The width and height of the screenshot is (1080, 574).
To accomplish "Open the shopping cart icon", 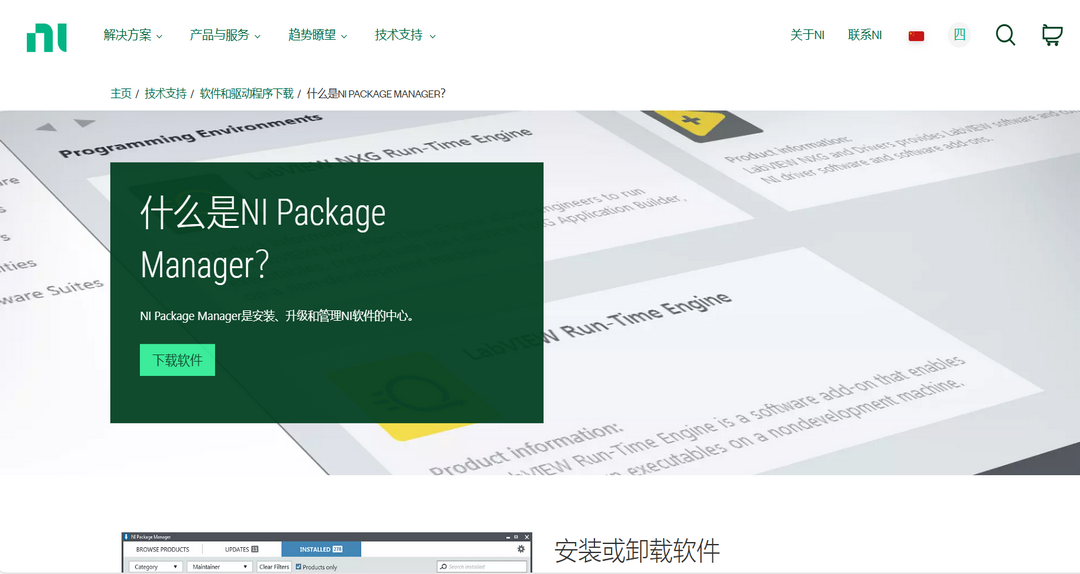I will [x=1051, y=35].
